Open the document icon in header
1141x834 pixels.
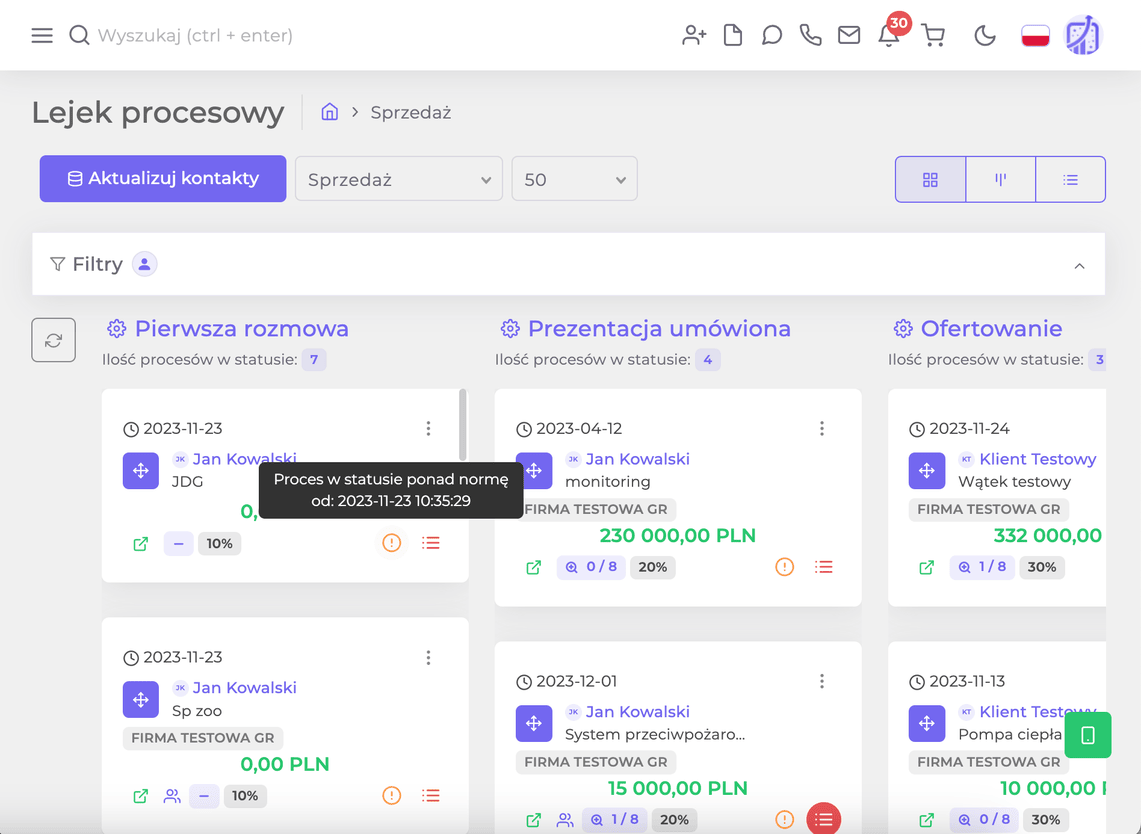(733, 35)
